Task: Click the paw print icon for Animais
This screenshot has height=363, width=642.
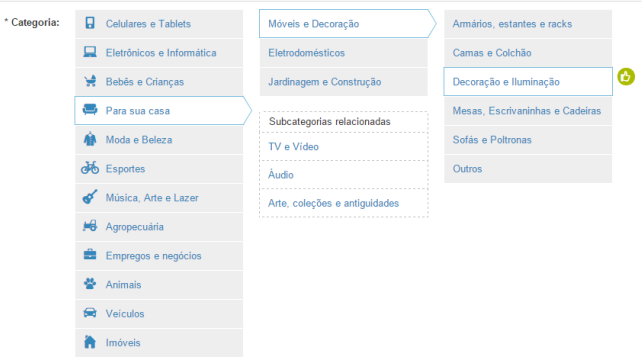Action: coord(90,283)
